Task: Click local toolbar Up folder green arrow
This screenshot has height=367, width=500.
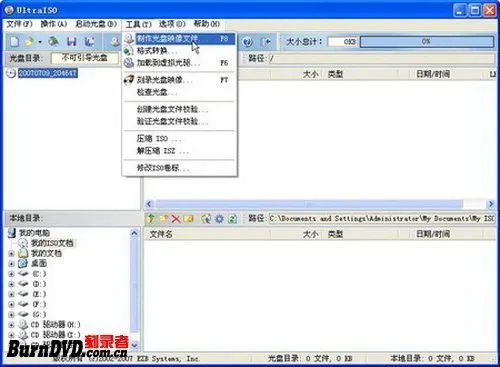Action: pos(151,219)
